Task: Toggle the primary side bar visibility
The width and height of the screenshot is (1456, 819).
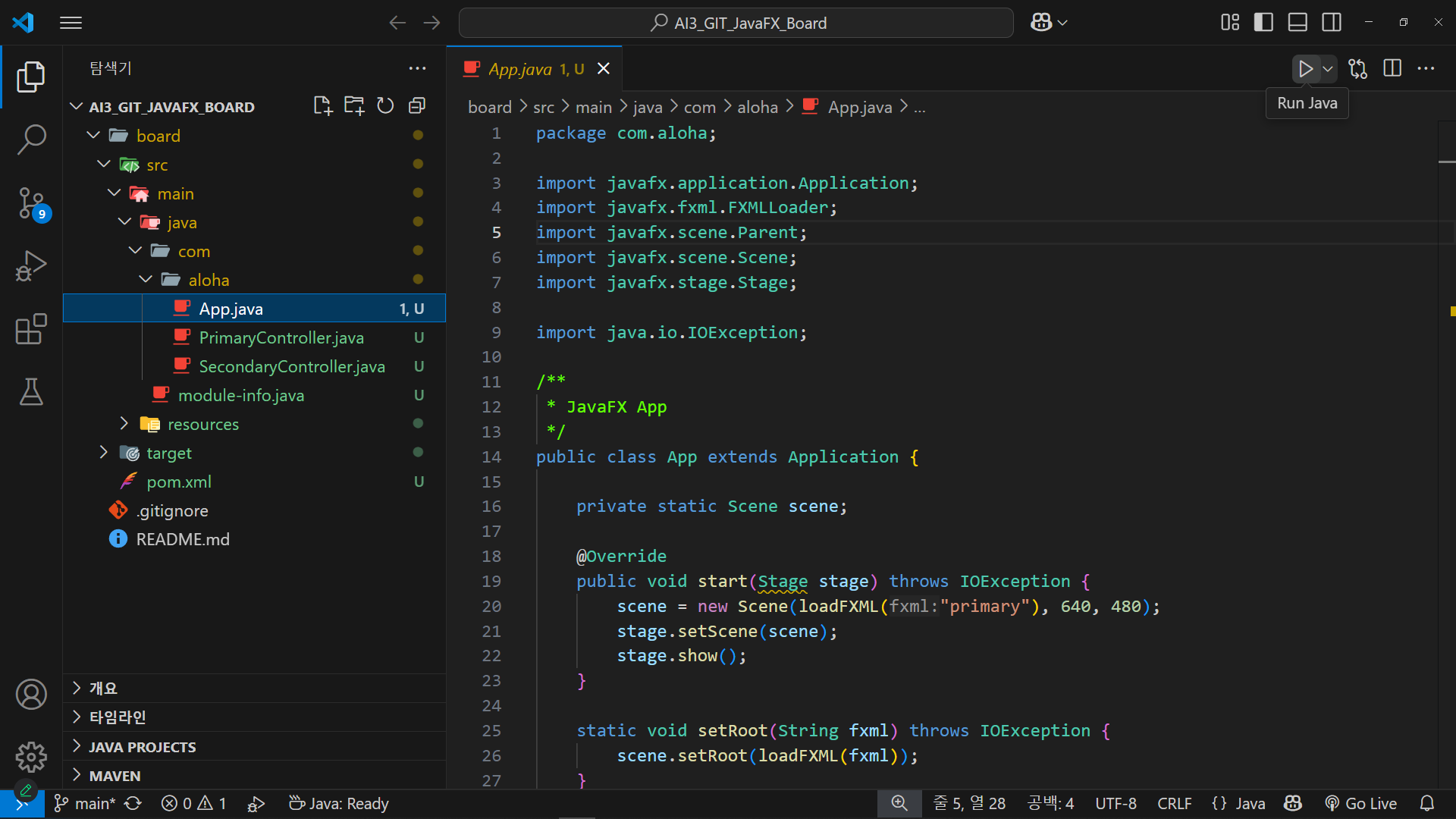Action: (x=1263, y=23)
